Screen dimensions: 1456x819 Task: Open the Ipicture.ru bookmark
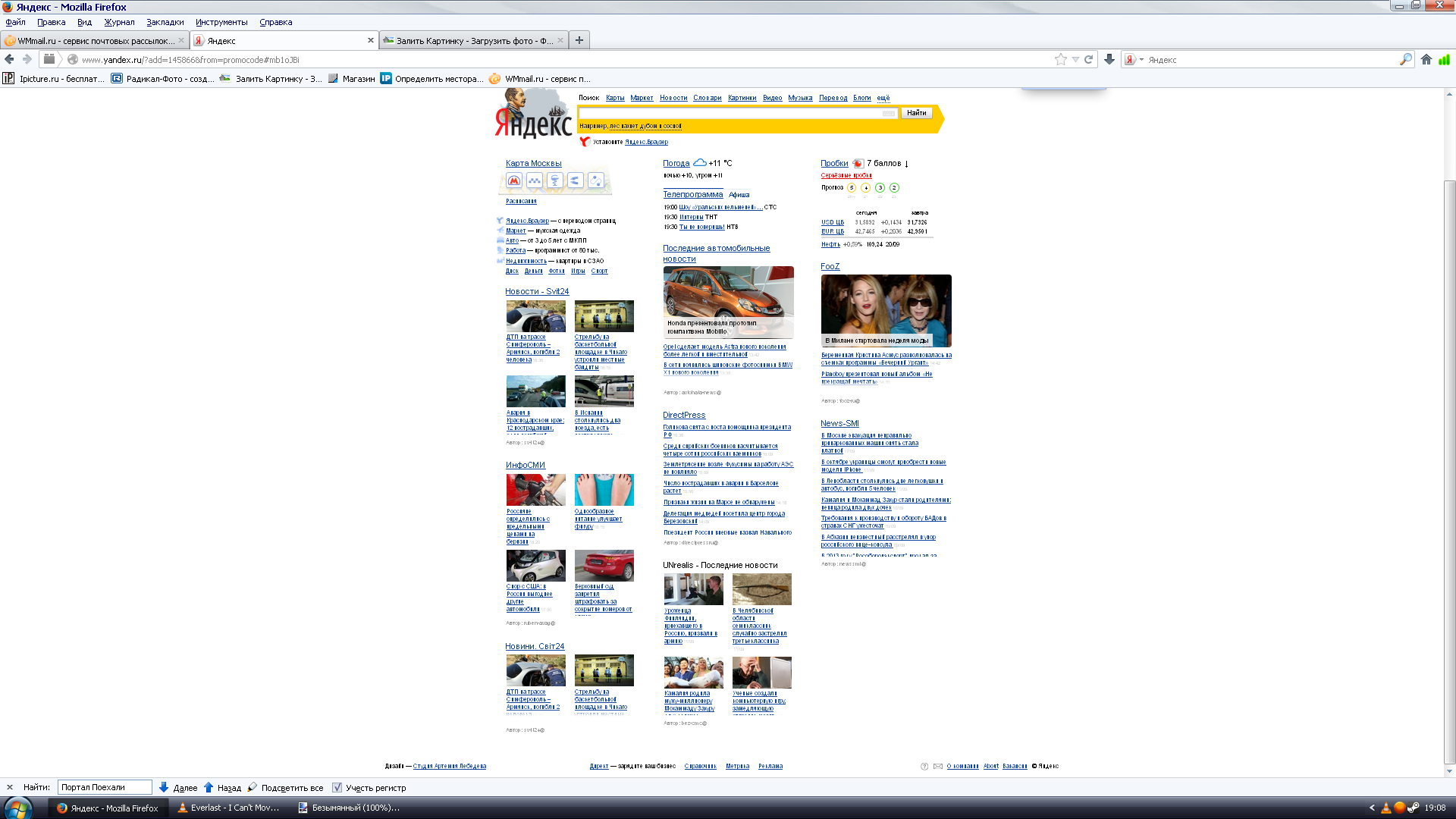(53, 78)
